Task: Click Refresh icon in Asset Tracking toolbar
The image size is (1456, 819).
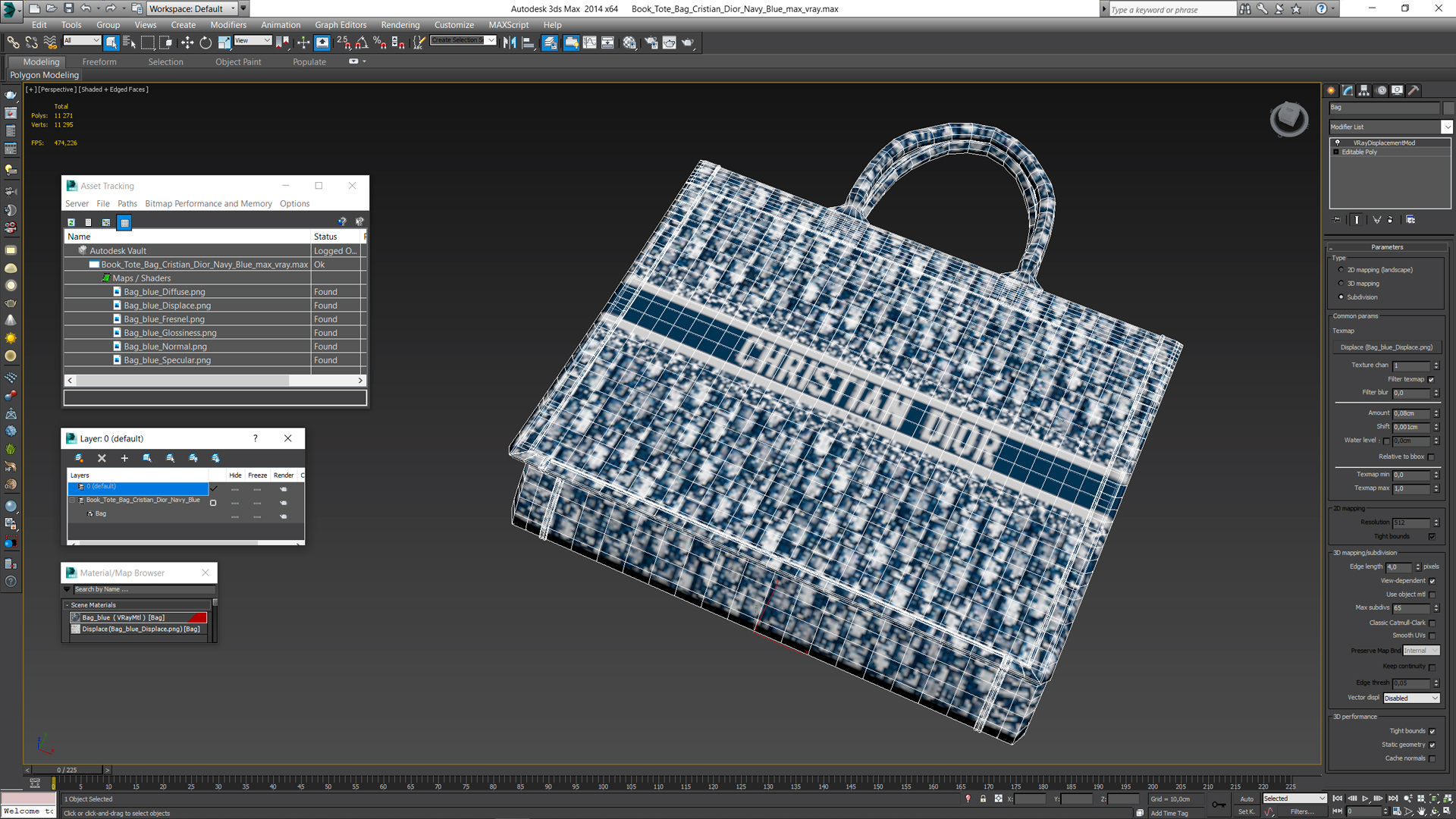Action: (71, 222)
